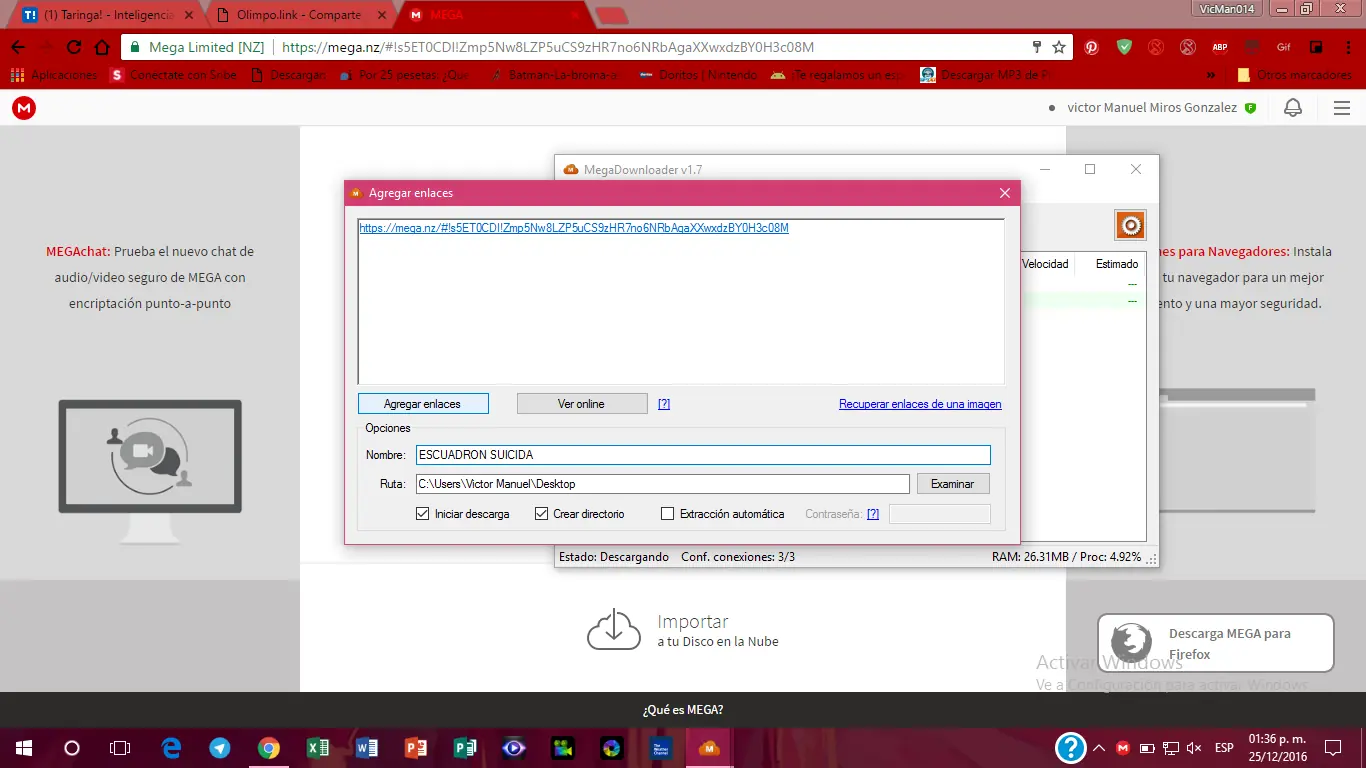
Task: Click the Ver online button
Action: tap(582, 404)
